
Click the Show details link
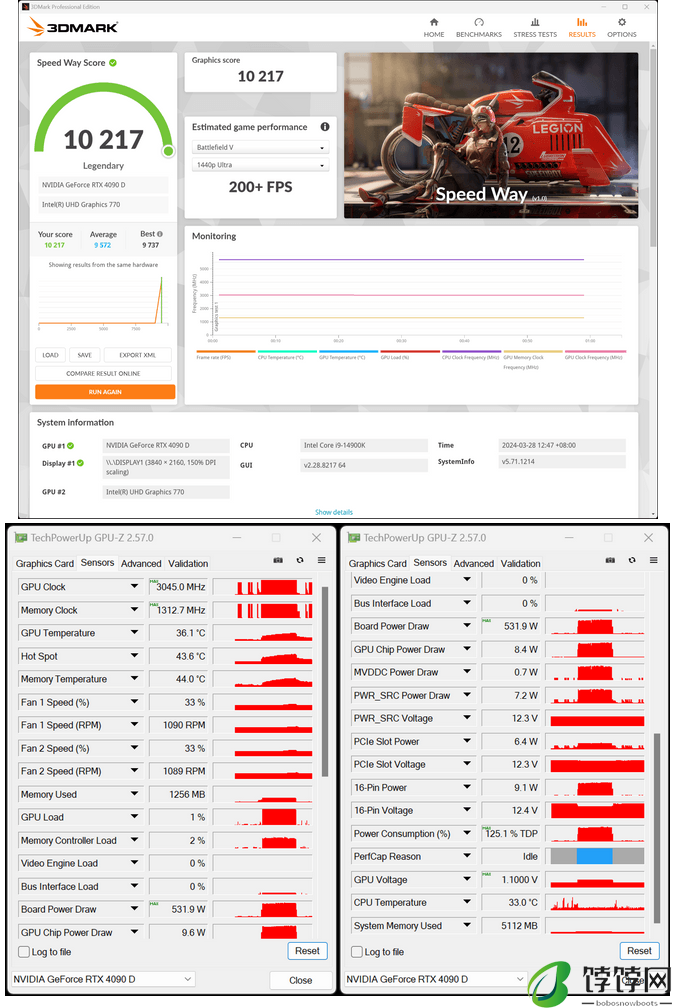334,512
